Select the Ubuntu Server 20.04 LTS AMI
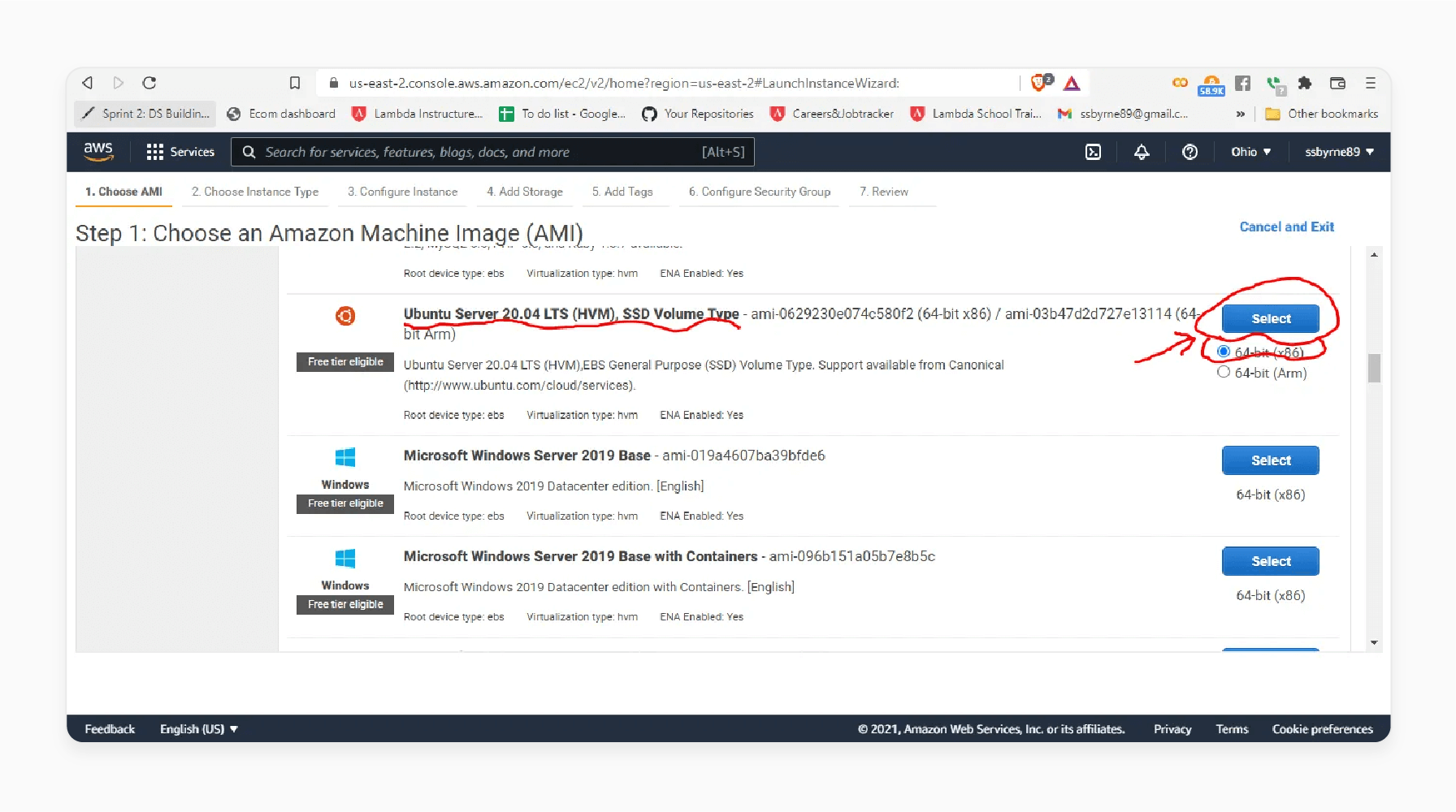This screenshot has width=1456, height=812. [x=1271, y=319]
